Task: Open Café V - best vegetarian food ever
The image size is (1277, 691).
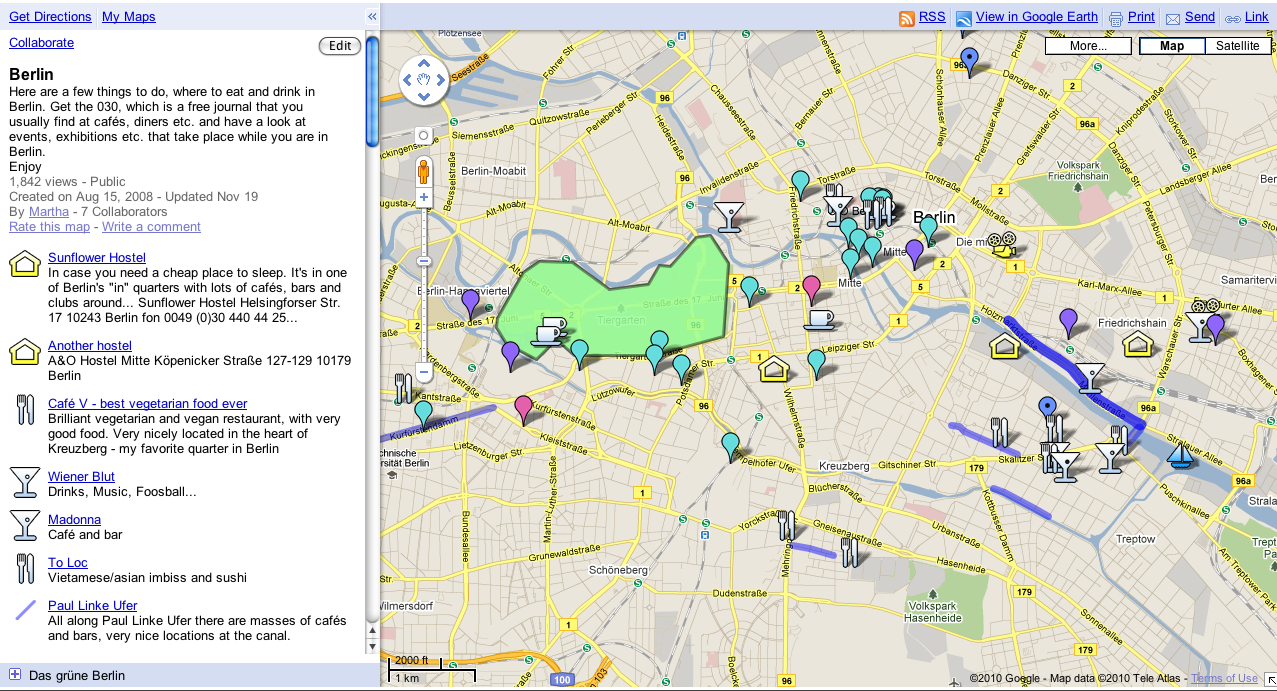Action: pyautogui.click(x=148, y=404)
